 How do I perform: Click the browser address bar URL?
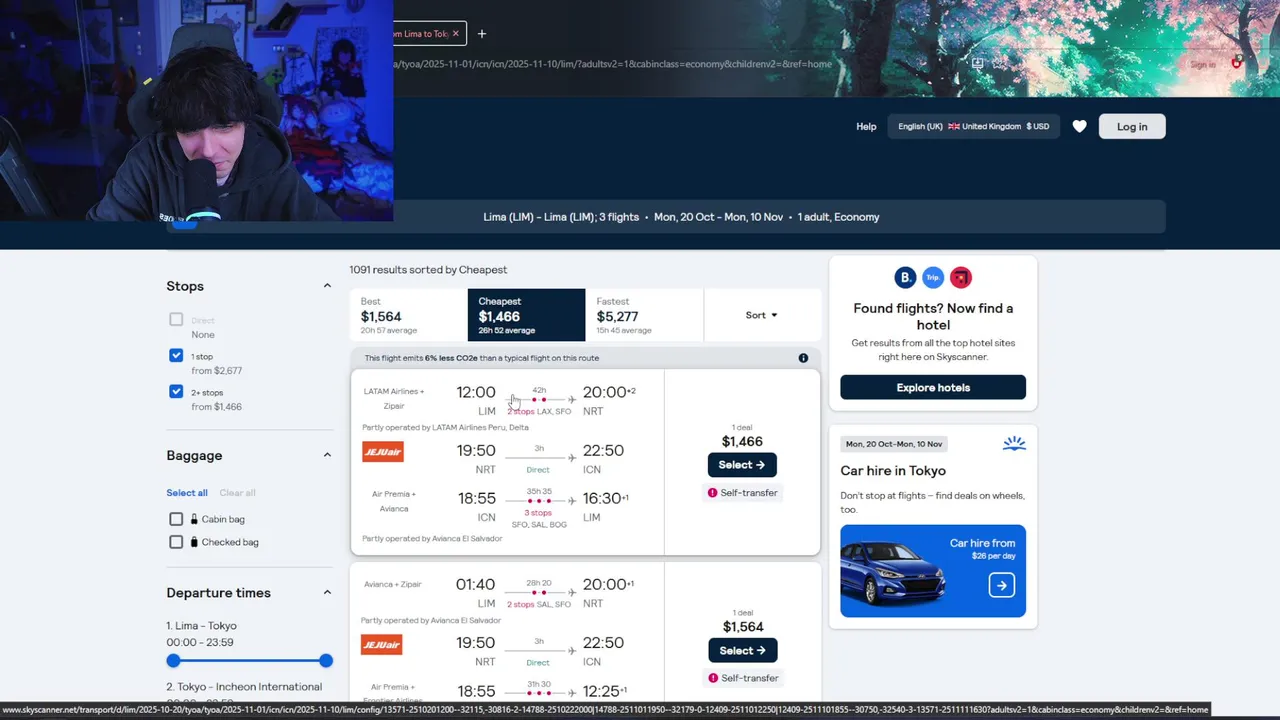612,64
